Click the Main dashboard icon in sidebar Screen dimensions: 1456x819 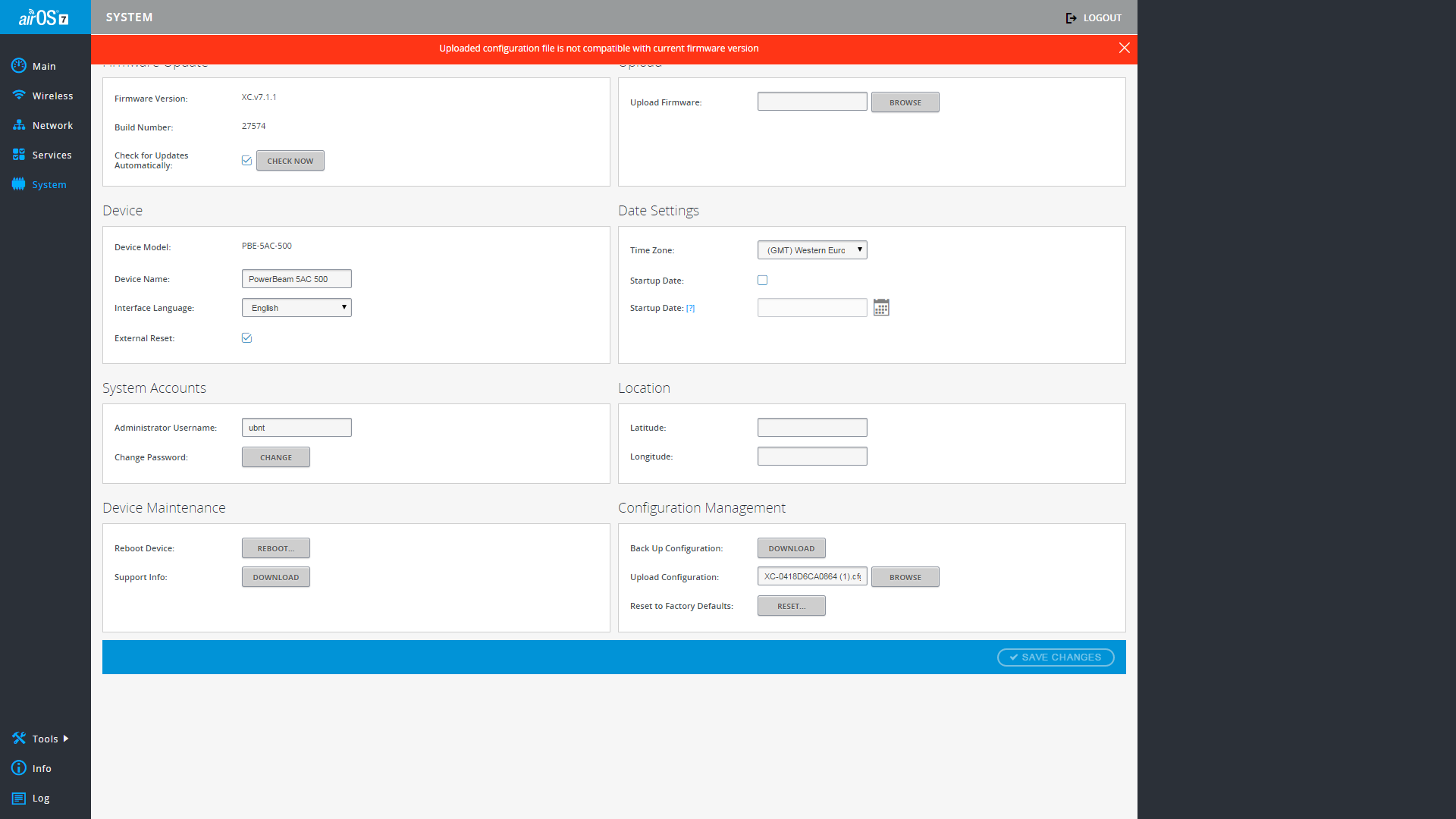pyautogui.click(x=19, y=66)
